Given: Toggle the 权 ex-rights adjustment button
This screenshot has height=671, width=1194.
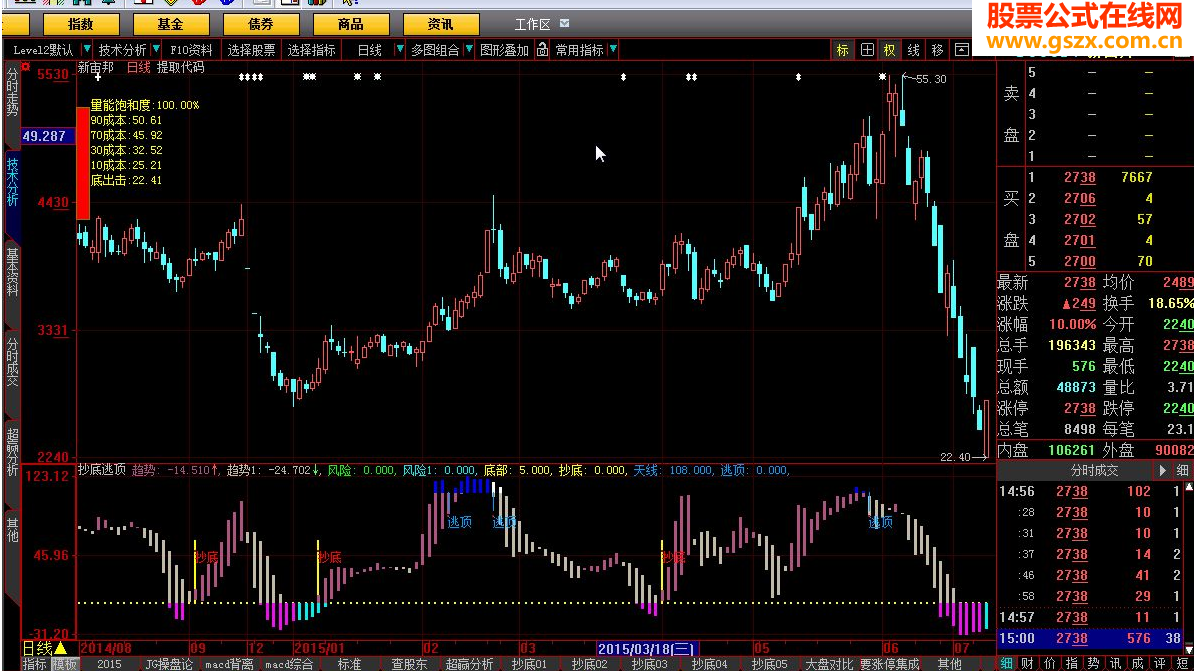Looking at the screenshot, I should click(x=889, y=50).
